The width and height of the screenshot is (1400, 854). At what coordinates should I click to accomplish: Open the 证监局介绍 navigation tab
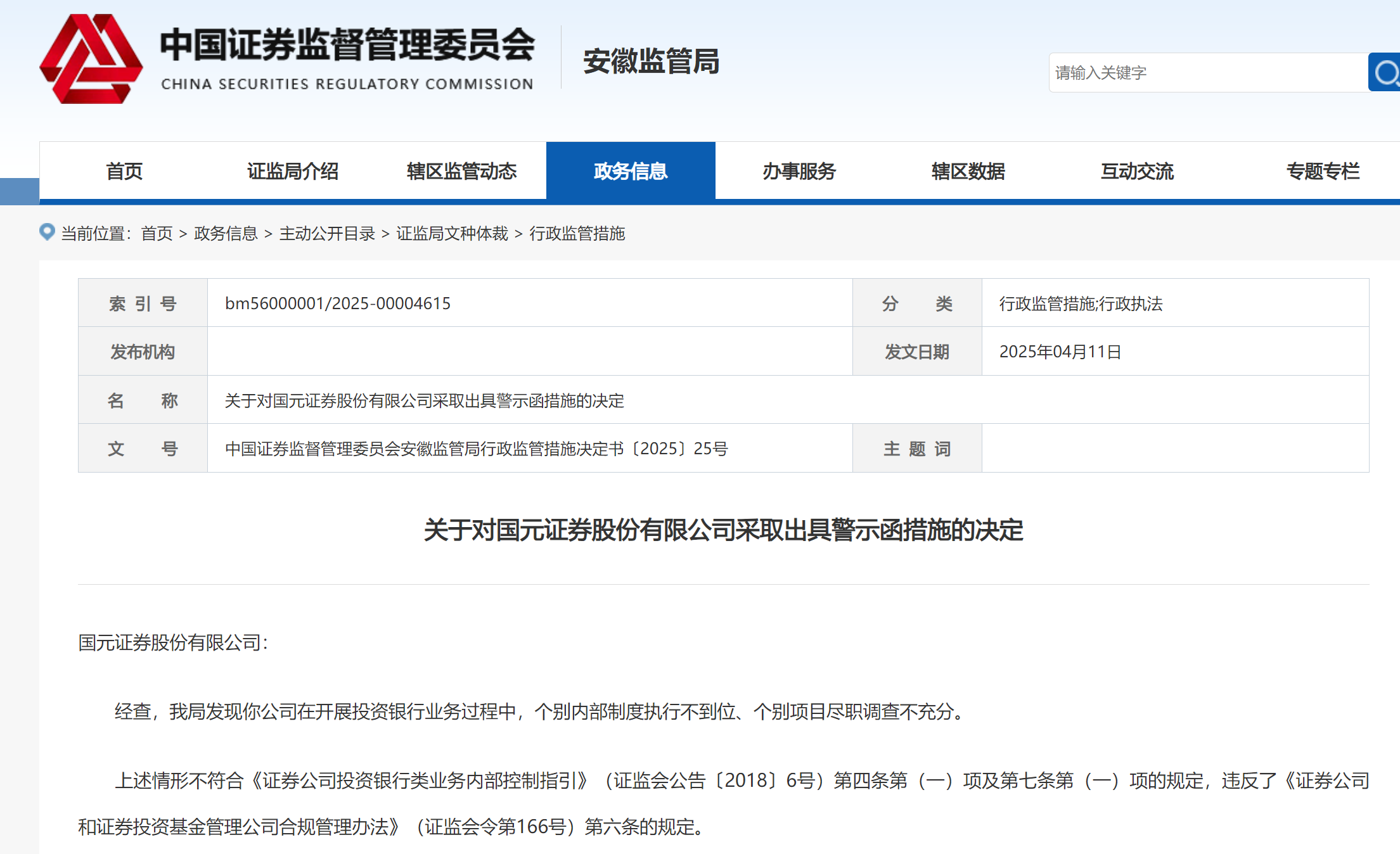(x=293, y=171)
